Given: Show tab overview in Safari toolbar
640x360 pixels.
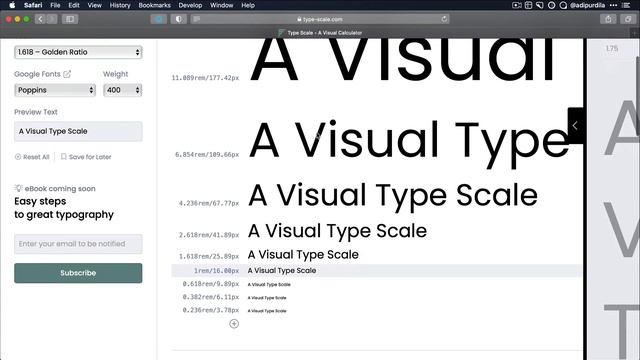Looking at the screenshot, I should click(x=628, y=19).
